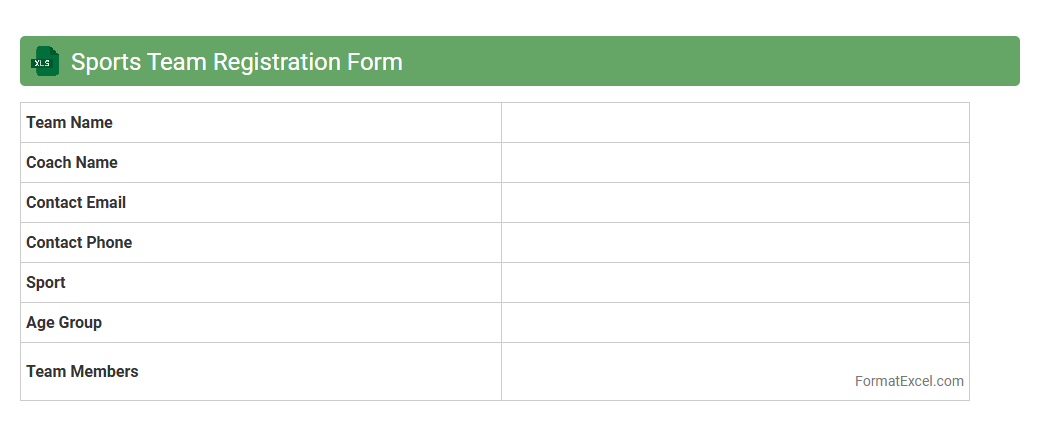Select the Team Name label cell
The image size is (1040, 421).
260,123
